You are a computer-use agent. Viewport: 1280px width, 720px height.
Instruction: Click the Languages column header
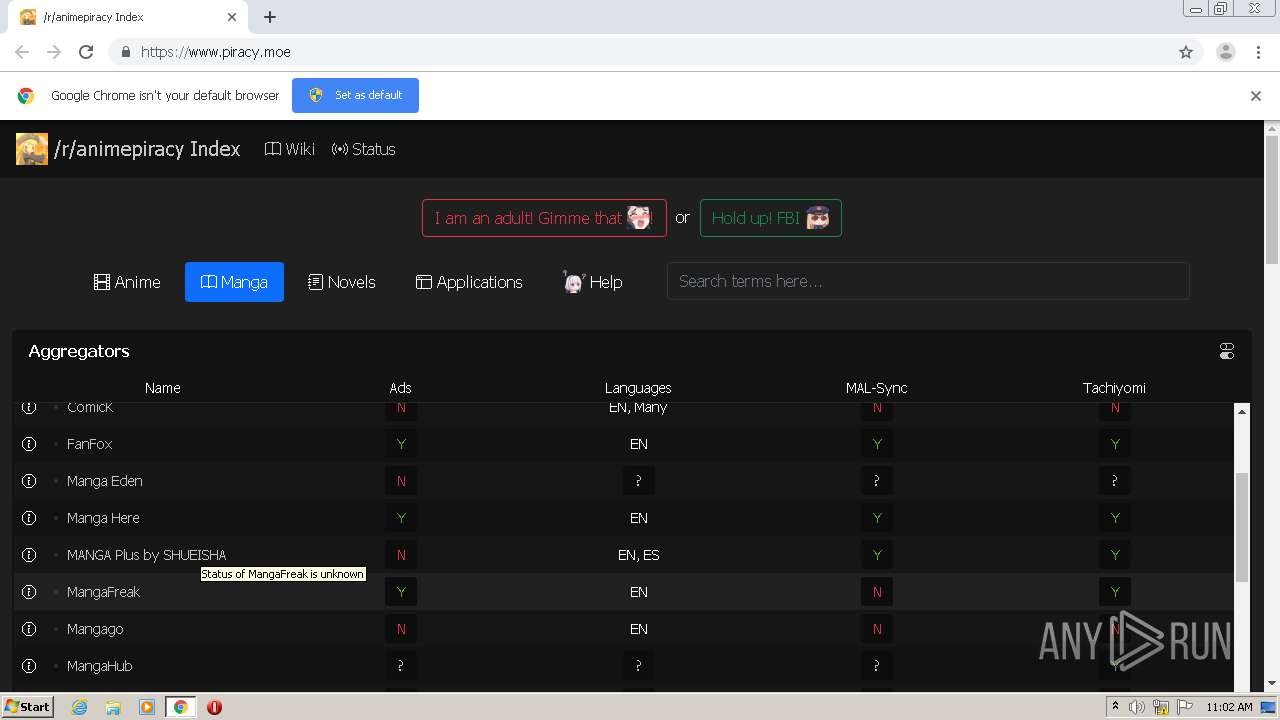pyautogui.click(x=638, y=388)
